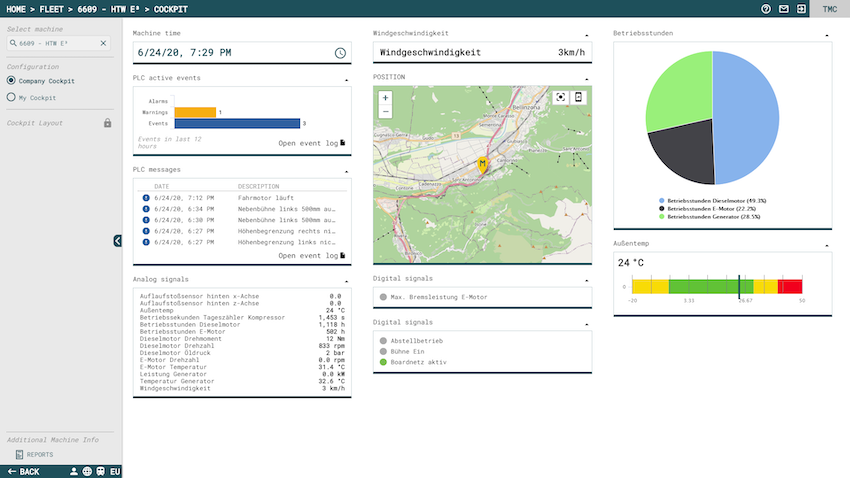Zoom out on the map

(385, 112)
